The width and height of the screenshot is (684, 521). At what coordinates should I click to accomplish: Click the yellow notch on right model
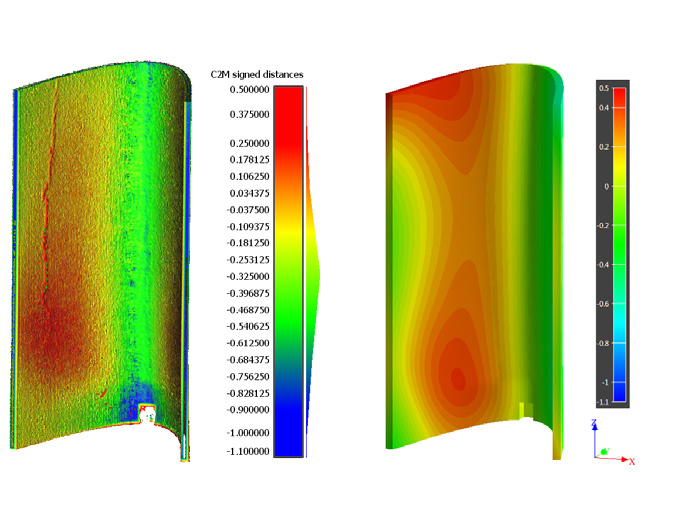[x=524, y=409]
